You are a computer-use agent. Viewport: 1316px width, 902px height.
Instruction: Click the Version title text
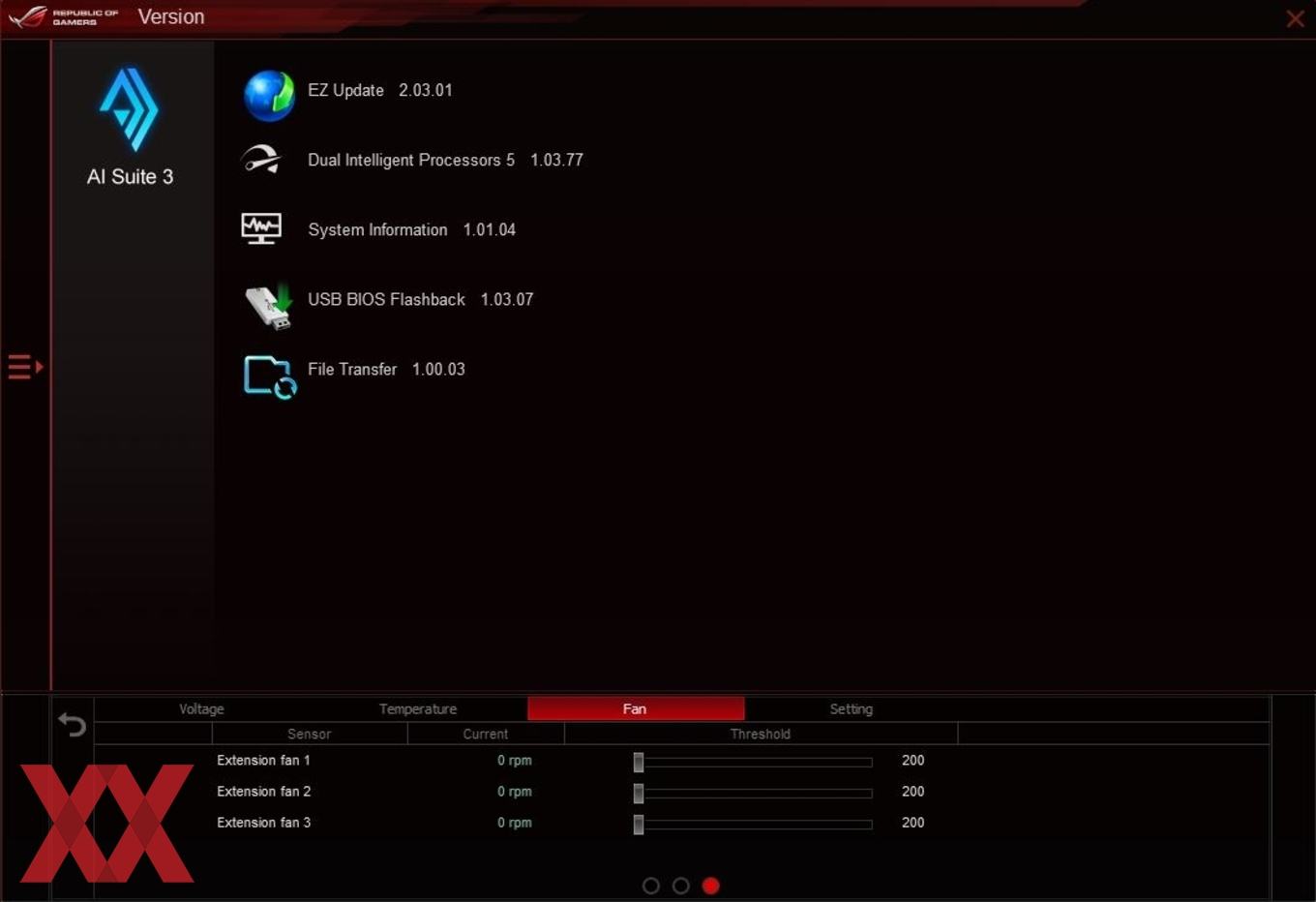[171, 16]
